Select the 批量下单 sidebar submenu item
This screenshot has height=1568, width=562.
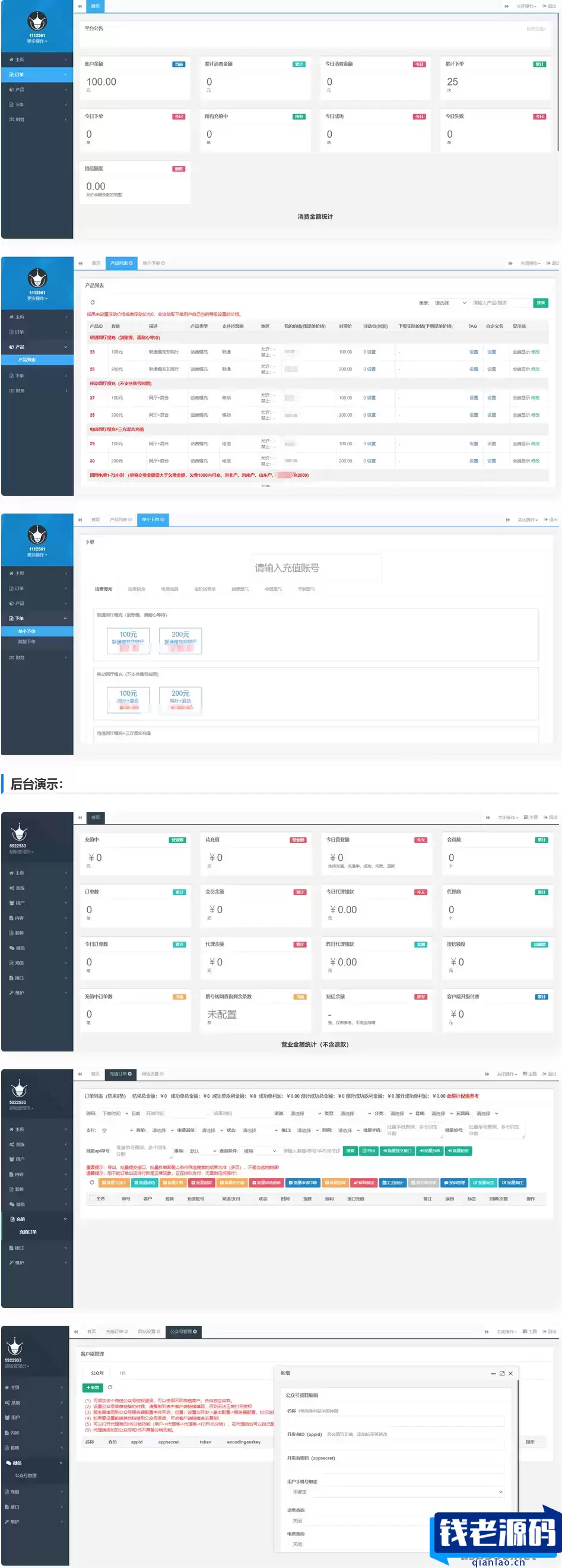click(x=27, y=641)
